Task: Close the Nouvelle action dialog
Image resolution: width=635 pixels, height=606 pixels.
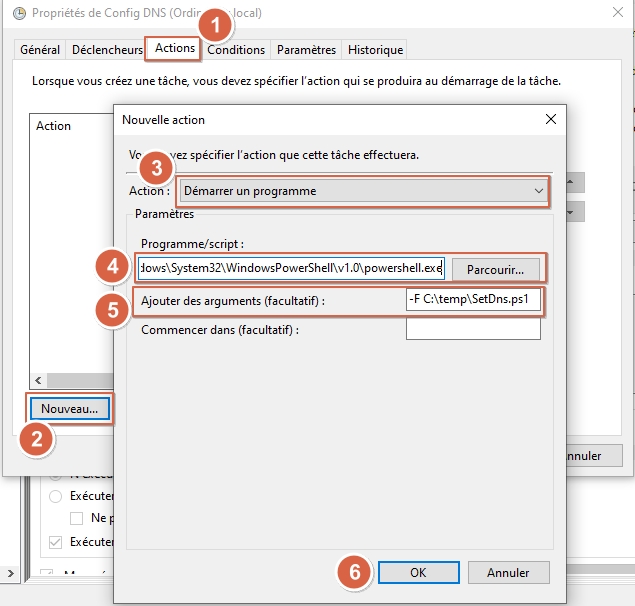Action: point(551,119)
